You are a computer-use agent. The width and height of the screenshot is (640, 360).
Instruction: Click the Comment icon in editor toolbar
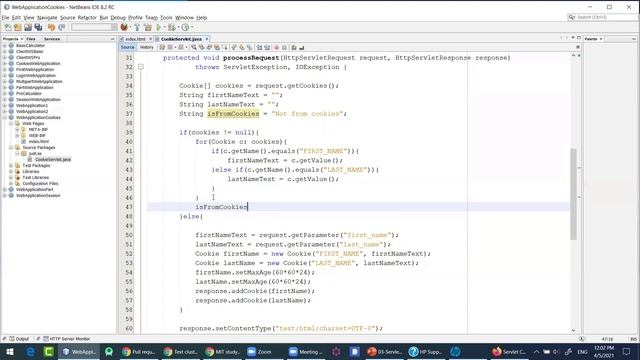point(294,47)
